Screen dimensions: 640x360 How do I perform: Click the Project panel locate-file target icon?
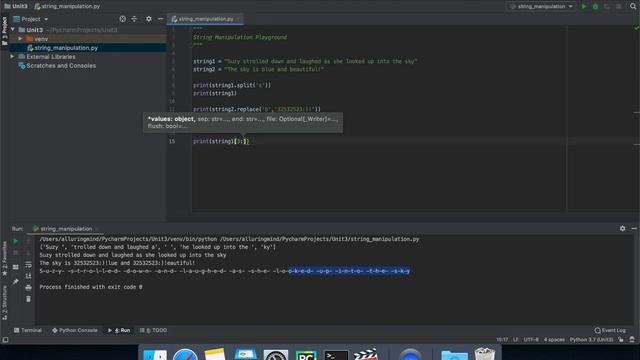click(122, 19)
